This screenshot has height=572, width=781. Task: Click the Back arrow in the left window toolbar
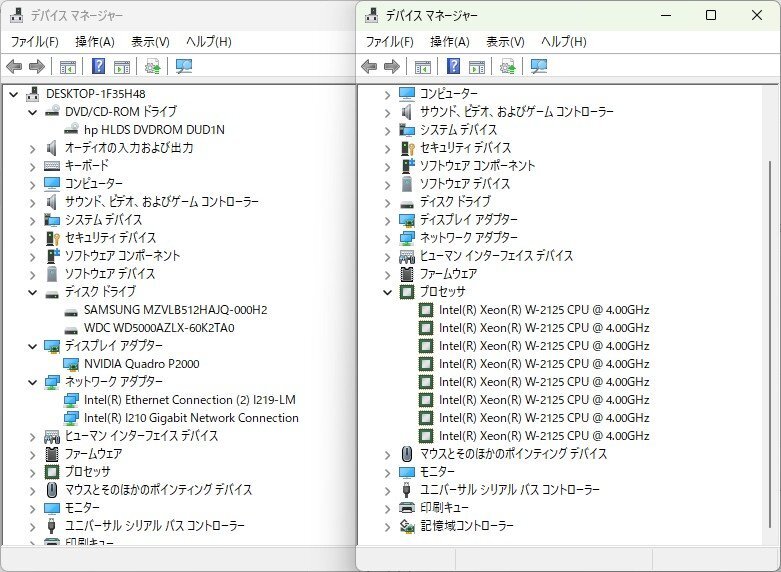pos(14,67)
